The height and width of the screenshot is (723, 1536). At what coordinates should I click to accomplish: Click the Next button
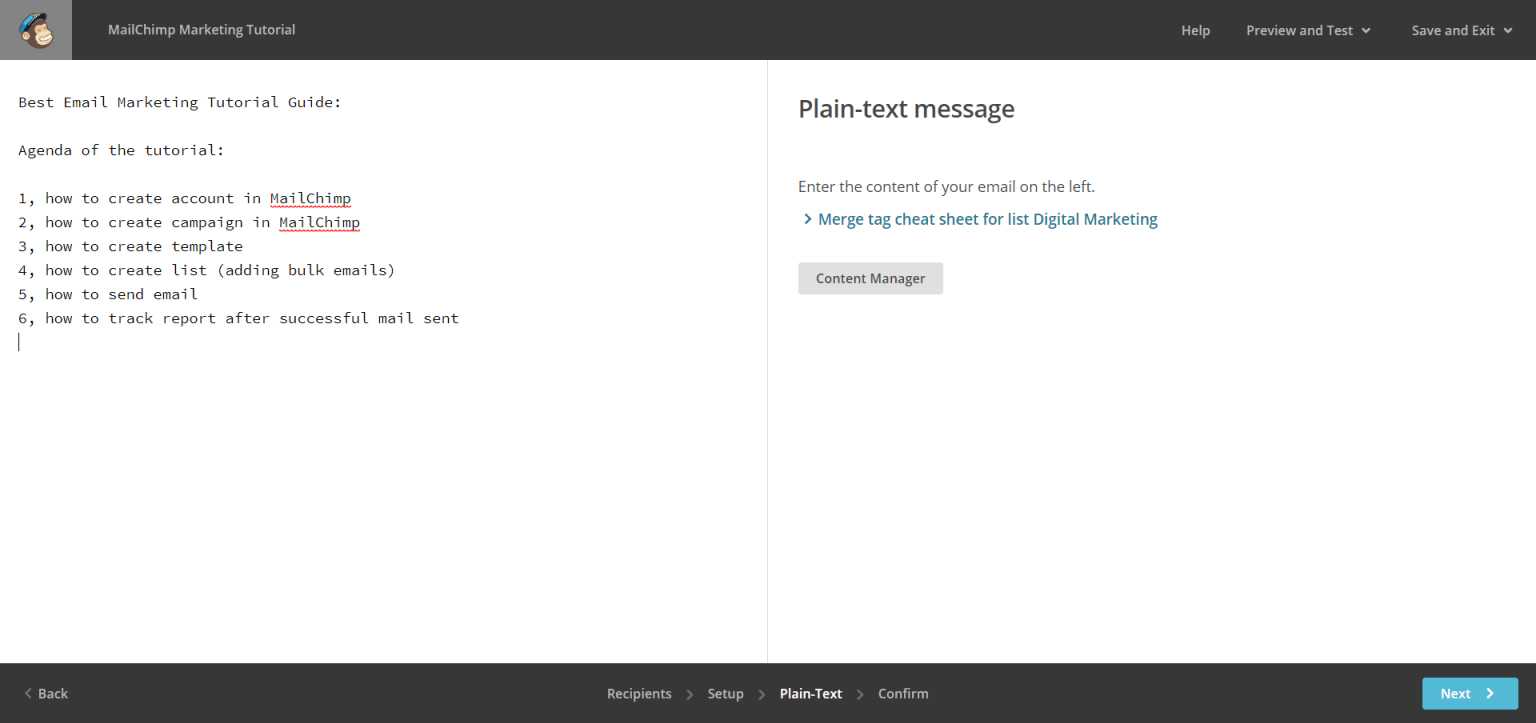coord(1469,693)
